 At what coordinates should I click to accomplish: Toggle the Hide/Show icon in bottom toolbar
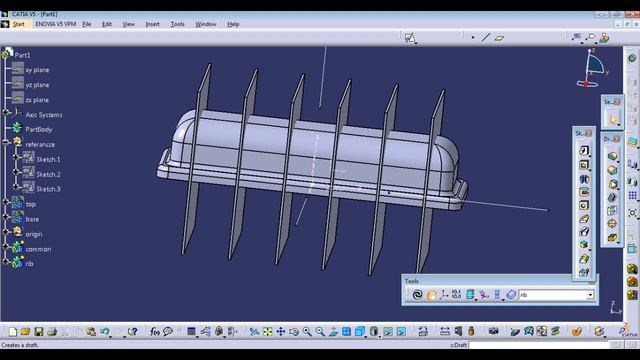coord(388,332)
